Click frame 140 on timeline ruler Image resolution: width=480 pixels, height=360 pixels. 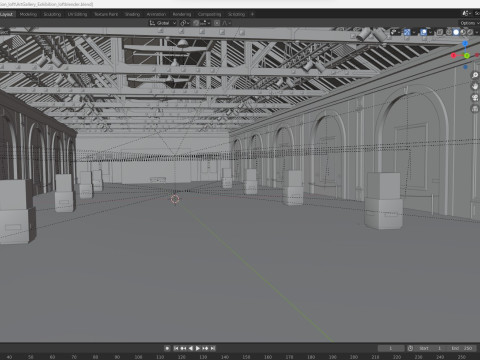225,357
